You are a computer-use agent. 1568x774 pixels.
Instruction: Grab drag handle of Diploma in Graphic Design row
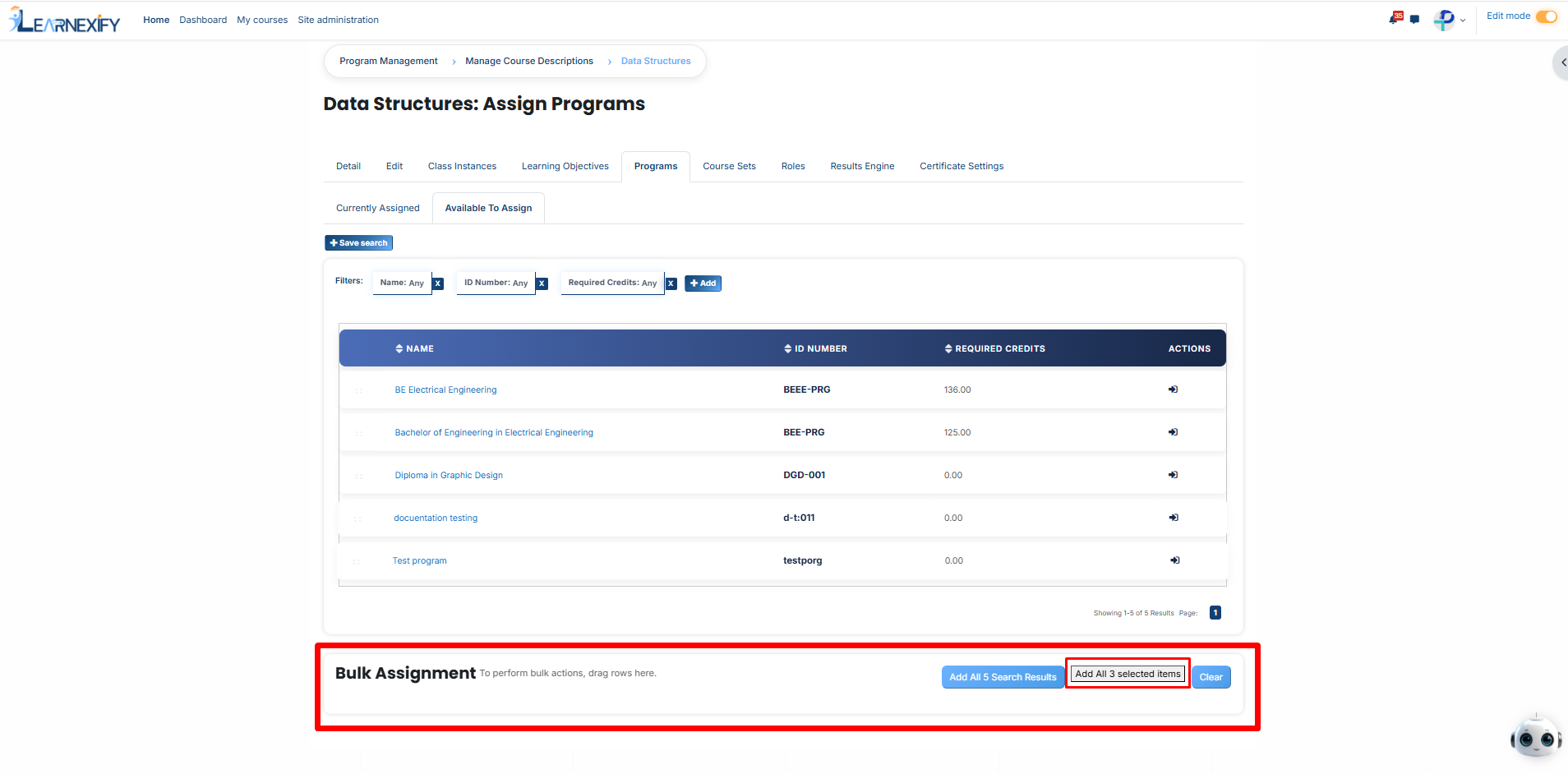359,476
